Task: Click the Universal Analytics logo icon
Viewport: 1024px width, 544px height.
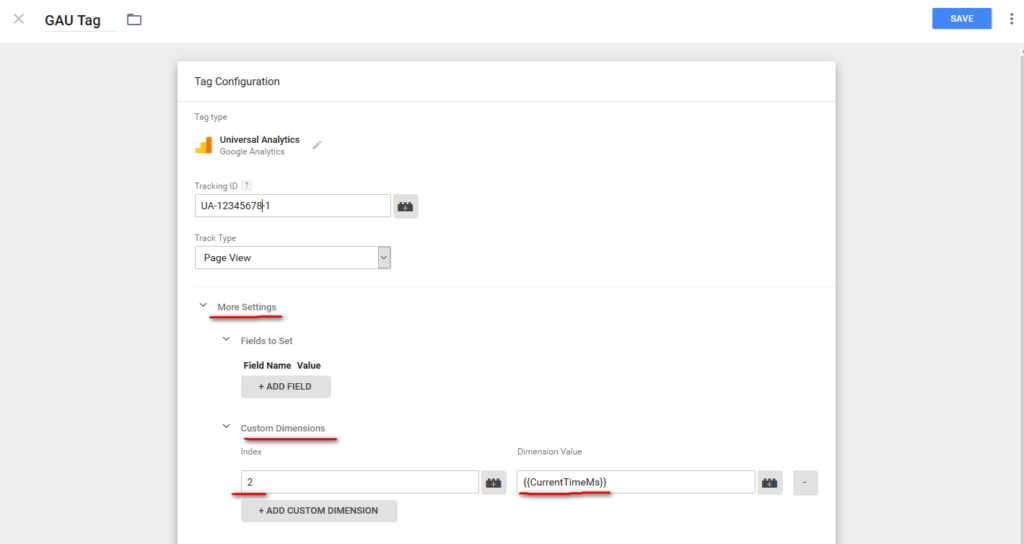Action: [x=204, y=145]
